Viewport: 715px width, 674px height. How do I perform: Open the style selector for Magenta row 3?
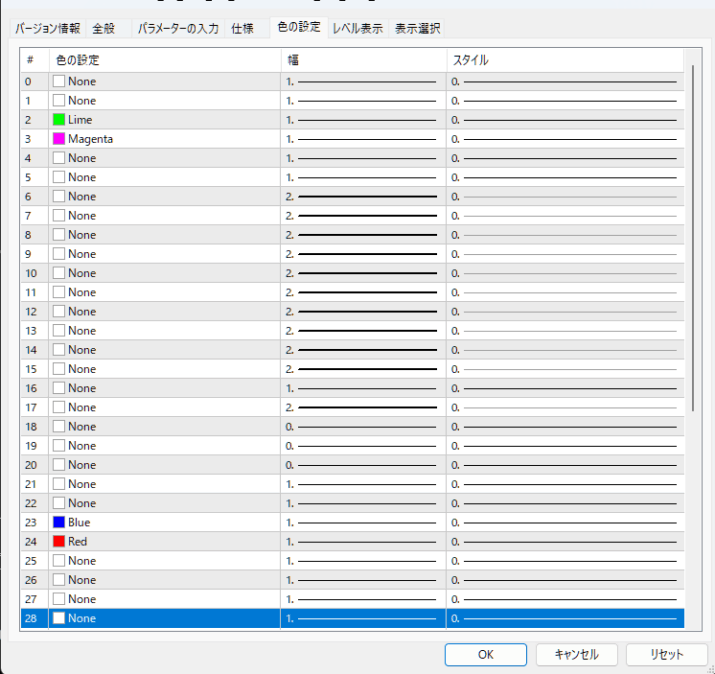[565, 139]
